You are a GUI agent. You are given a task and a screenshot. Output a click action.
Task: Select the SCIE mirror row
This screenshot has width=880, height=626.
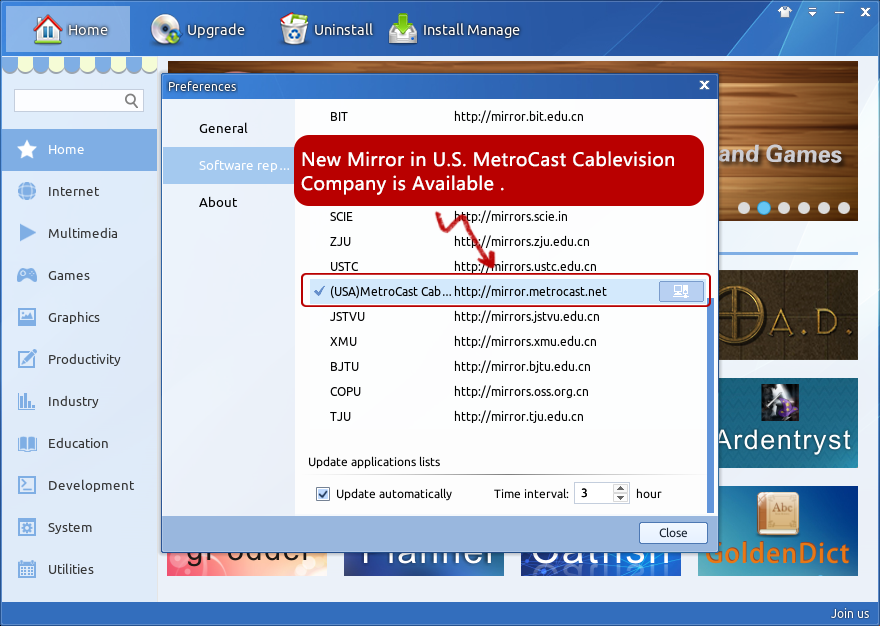click(506, 217)
